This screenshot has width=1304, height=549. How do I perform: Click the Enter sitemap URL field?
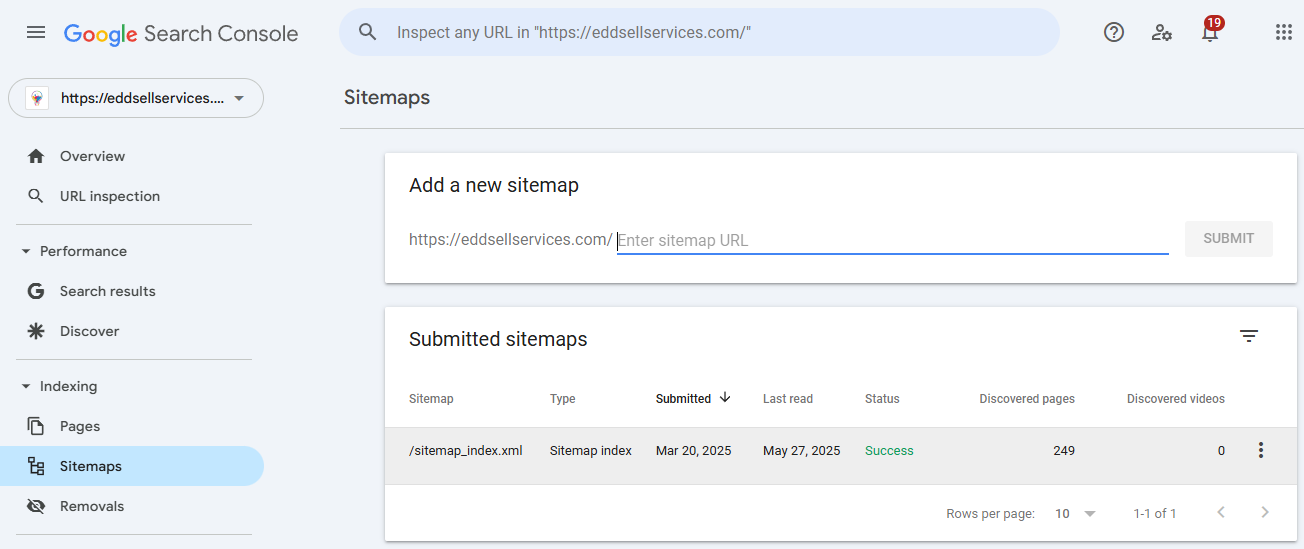[x=893, y=240]
